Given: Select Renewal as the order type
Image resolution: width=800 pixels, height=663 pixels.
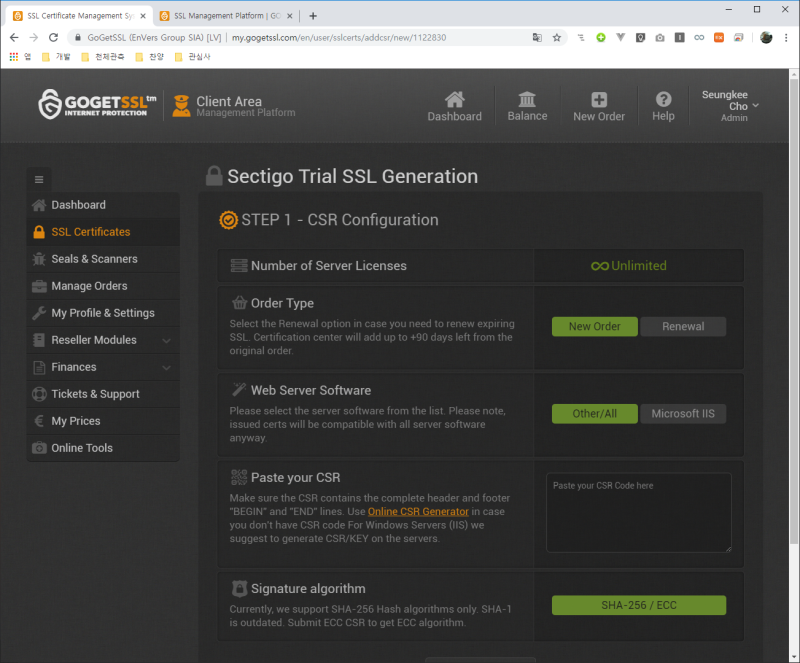Looking at the screenshot, I should pyautogui.click(x=683, y=327).
